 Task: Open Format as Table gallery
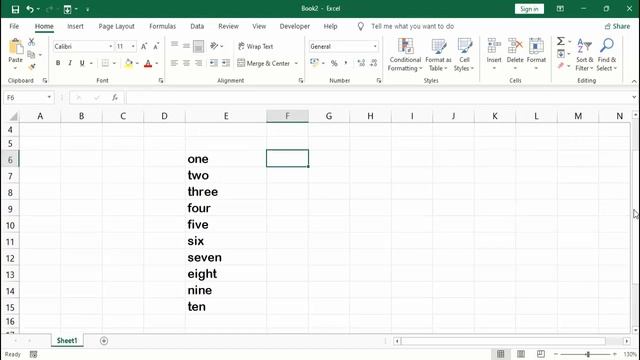[438, 55]
